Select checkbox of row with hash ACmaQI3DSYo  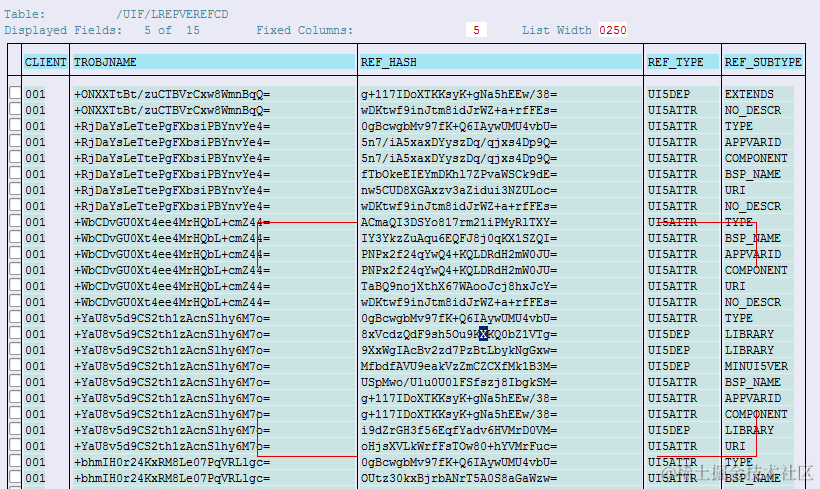pos(15,221)
